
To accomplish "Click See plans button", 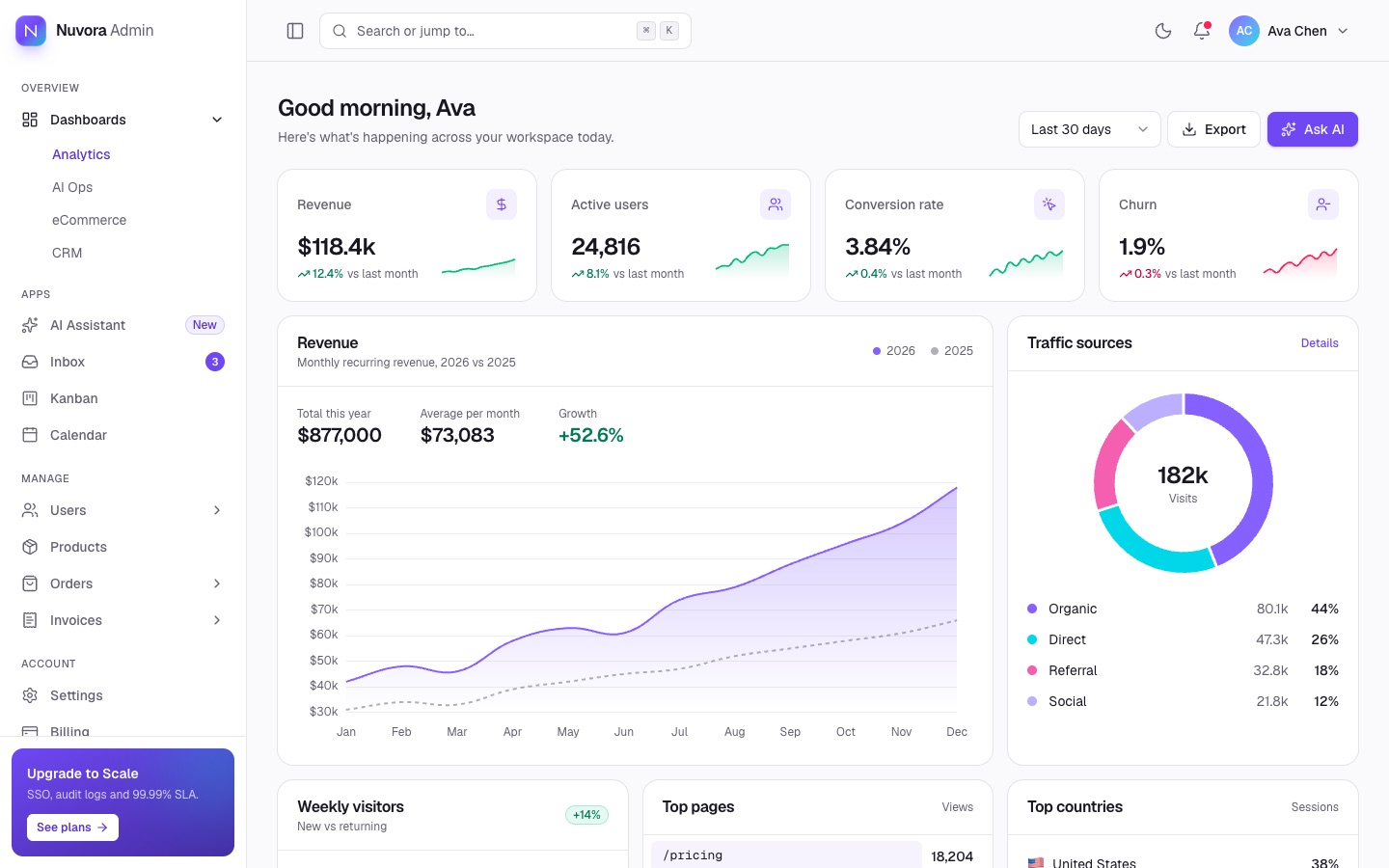I will pyautogui.click(x=72, y=827).
